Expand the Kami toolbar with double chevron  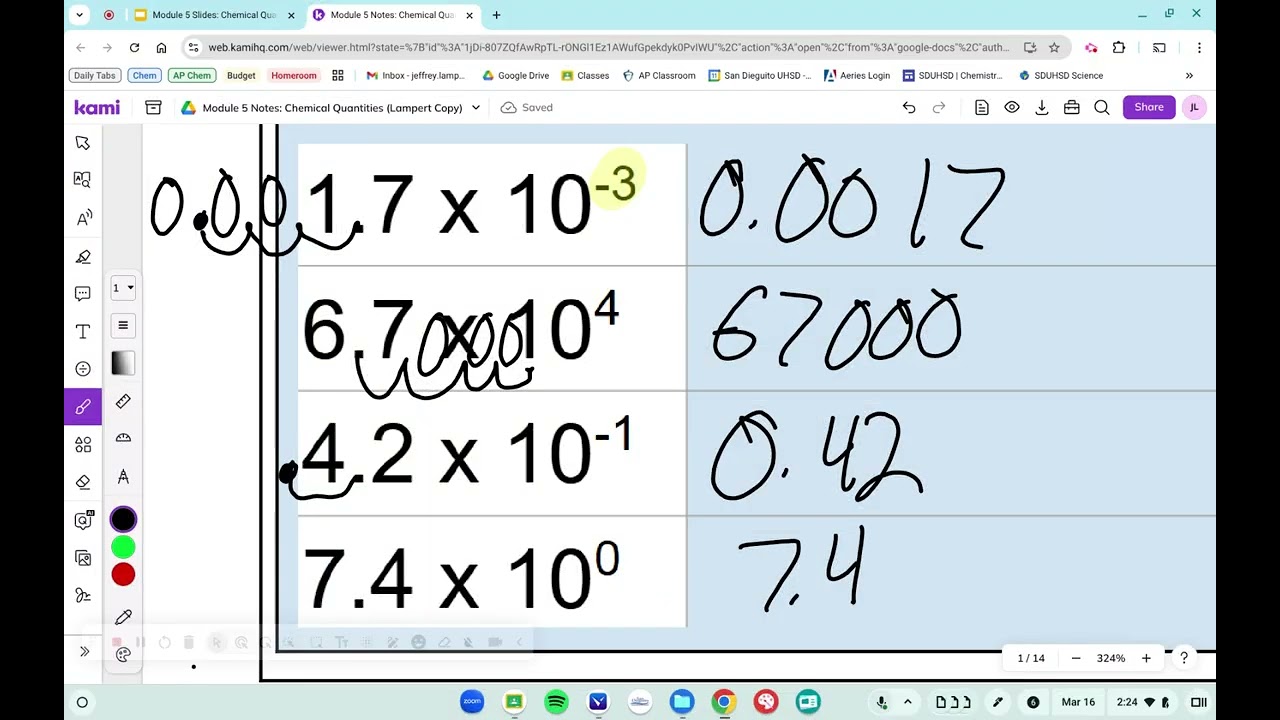[x=84, y=652]
